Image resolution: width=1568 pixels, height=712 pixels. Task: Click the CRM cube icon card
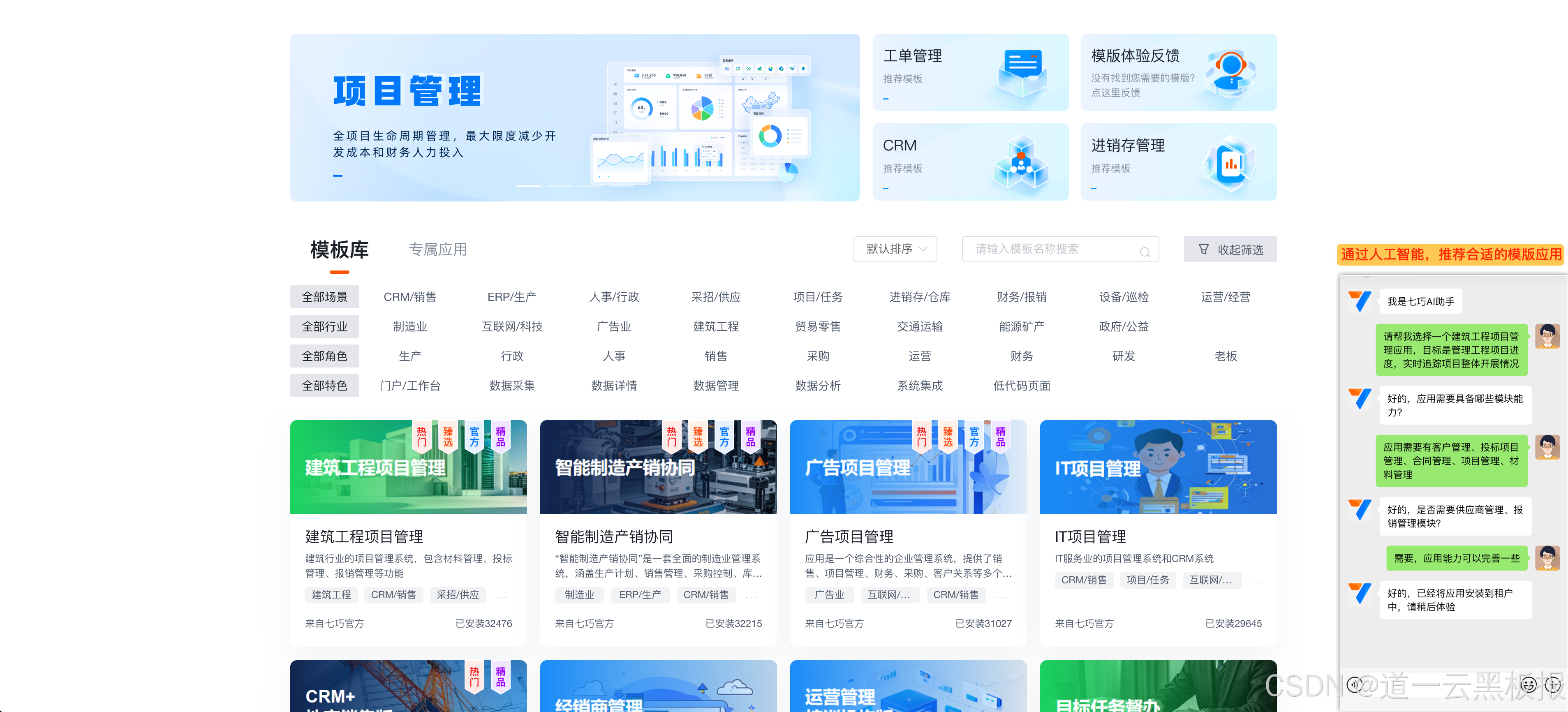coord(1021,162)
